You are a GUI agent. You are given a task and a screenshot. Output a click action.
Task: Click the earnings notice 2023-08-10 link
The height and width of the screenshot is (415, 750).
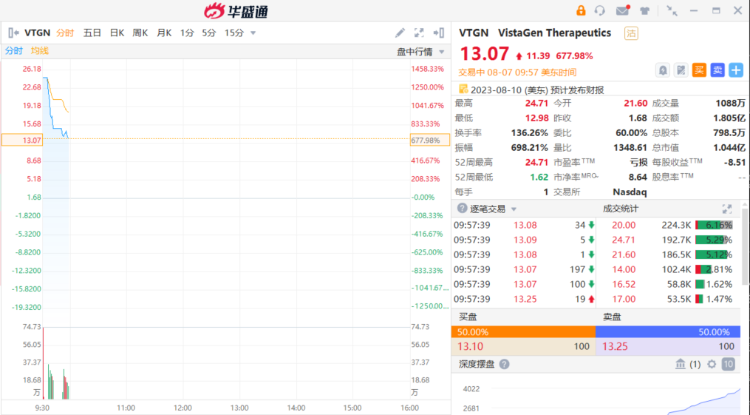(x=537, y=89)
